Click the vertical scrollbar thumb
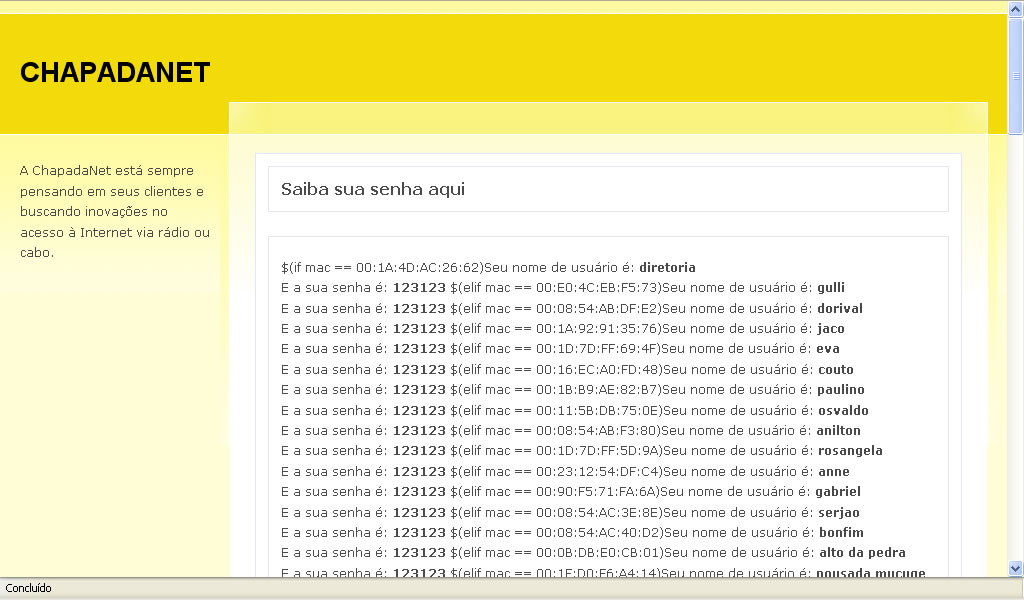The image size is (1024, 600). [1016, 76]
